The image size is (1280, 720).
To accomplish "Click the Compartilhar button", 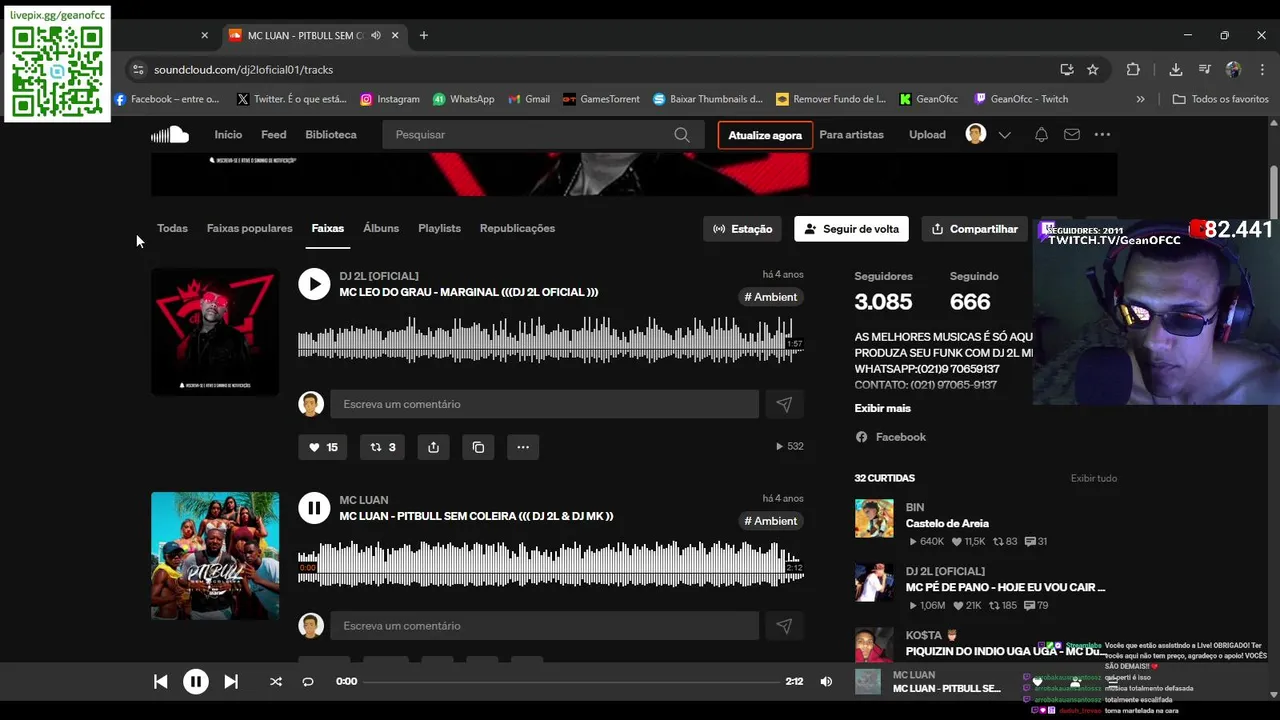I will tap(975, 229).
